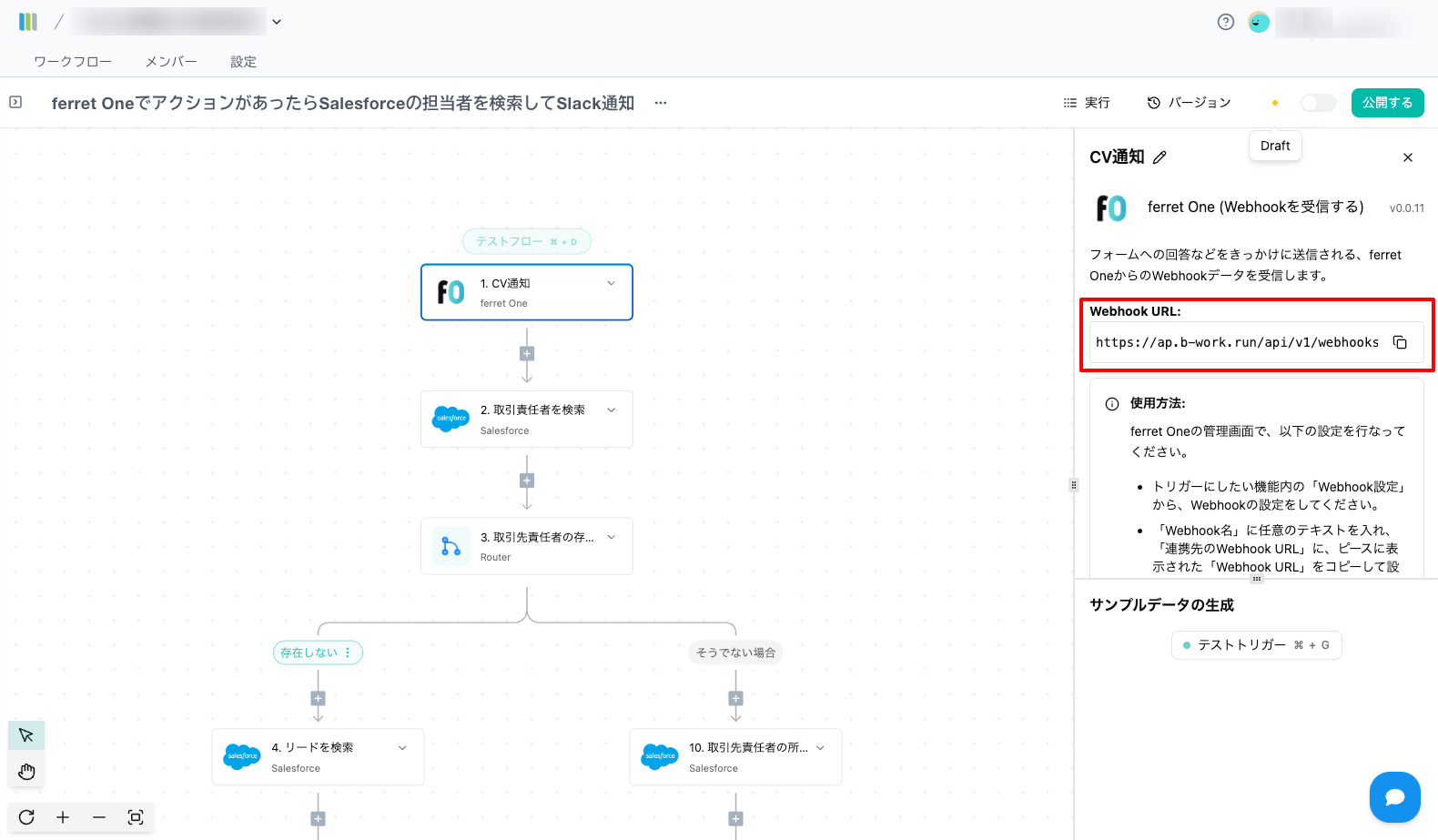Copy the Webhook URL with the copy icon
Viewport: 1438px width, 840px height.
(1400, 343)
